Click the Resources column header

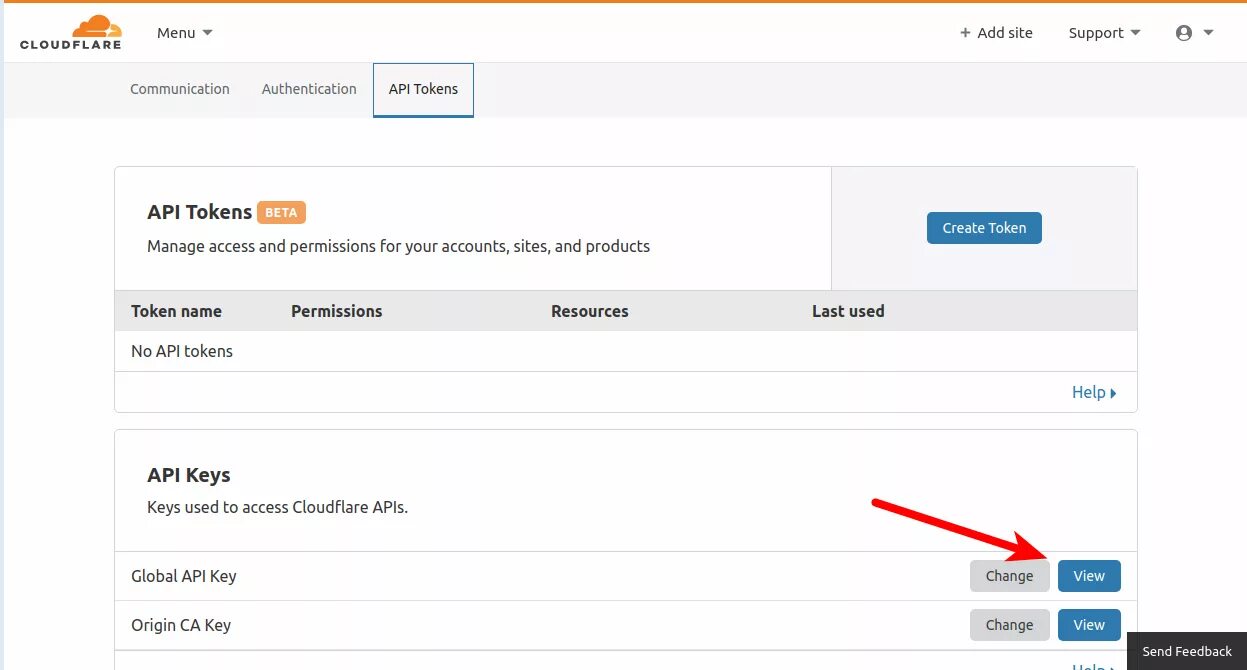coord(590,311)
